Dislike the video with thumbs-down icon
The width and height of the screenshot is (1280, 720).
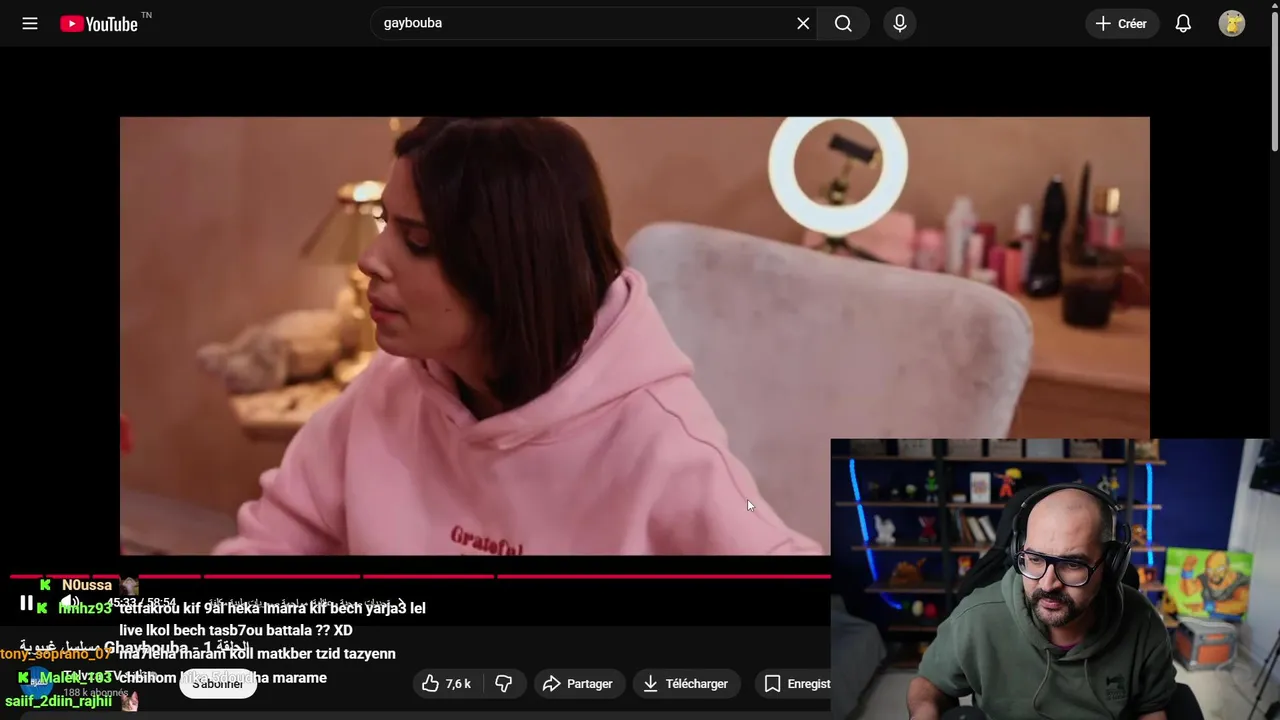pos(504,684)
